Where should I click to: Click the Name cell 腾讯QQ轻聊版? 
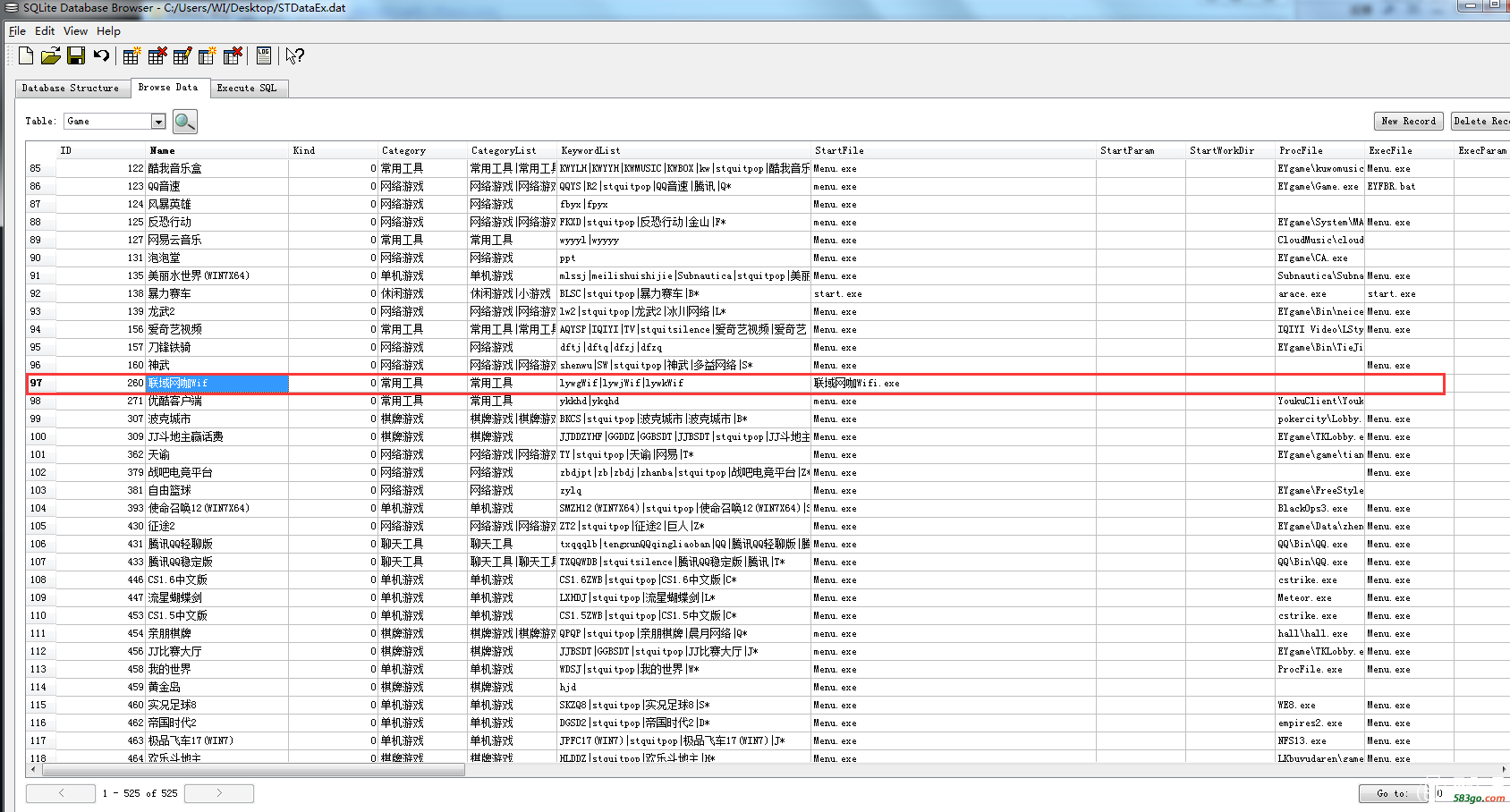[x=217, y=544]
